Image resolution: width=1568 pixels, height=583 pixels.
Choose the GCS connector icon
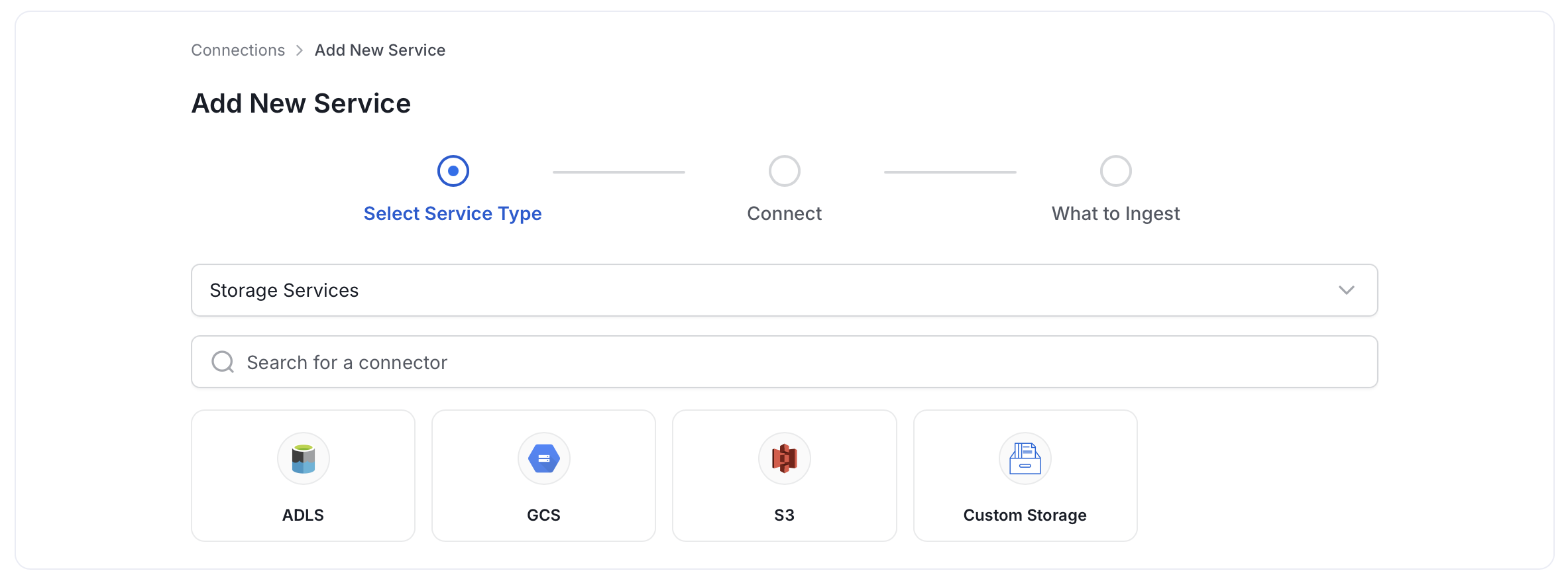point(544,458)
